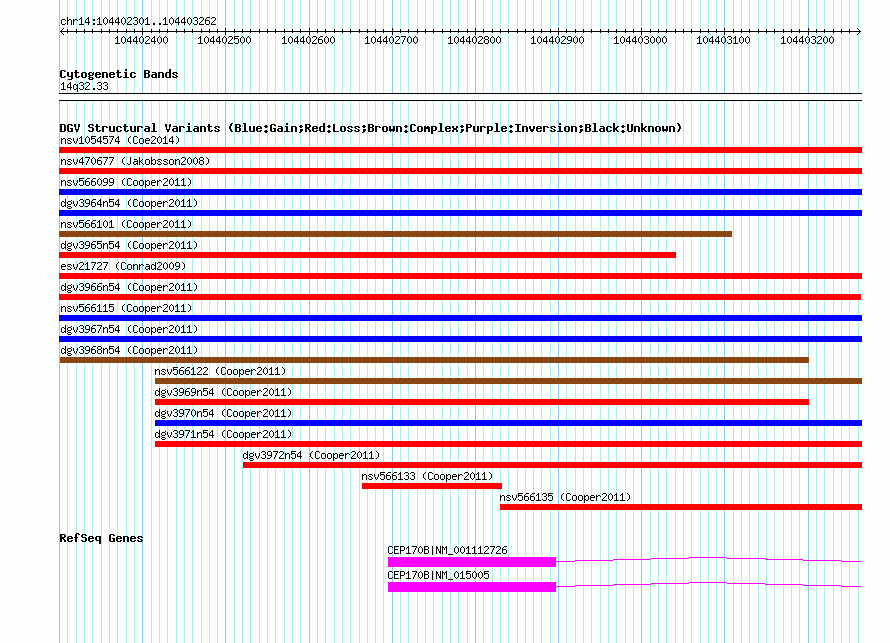
Task: Click the nsv566135 (Cooper2011) label
Action: [x=565, y=497]
